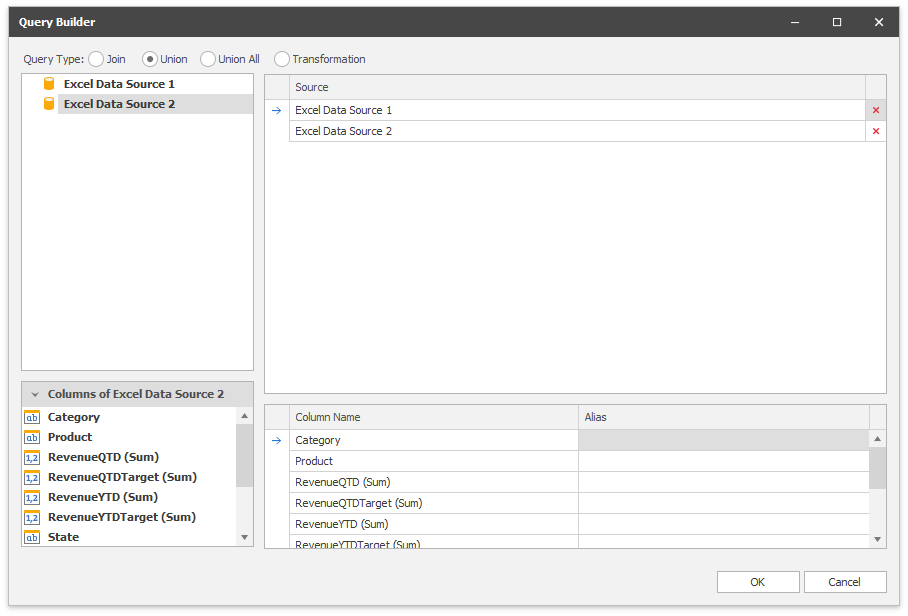Confirm the query with OK
The width and height of the screenshot is (908, 616).
point(758,581)
